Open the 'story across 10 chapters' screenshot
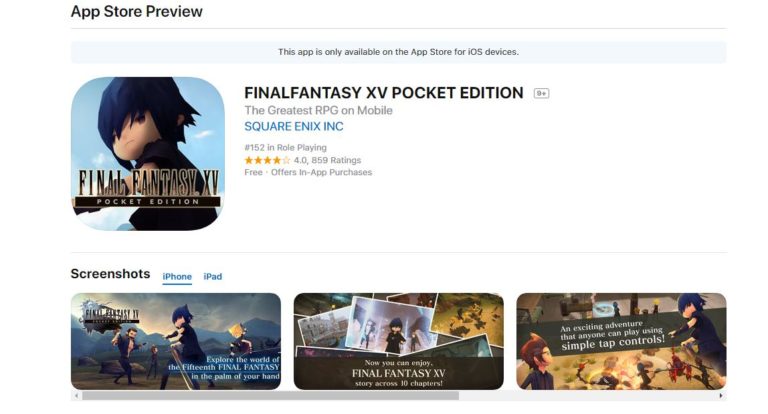Image resolution: width=768 pixels, height=414 pixels. (399, 341)
